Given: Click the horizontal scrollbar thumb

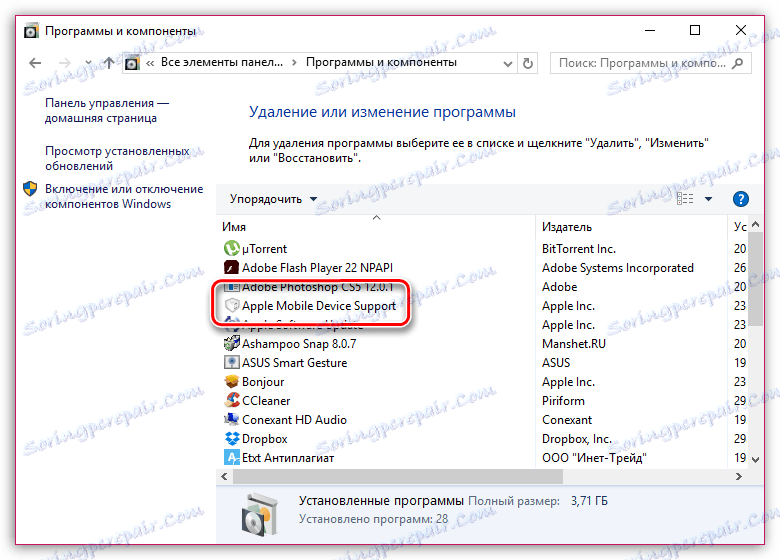Looking at the screenshot, I should [398, 476].
